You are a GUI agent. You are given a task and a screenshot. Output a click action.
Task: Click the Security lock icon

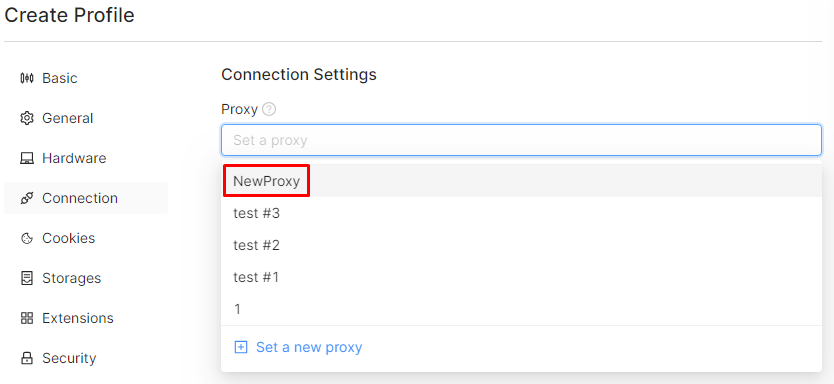(x=27, y=358)
